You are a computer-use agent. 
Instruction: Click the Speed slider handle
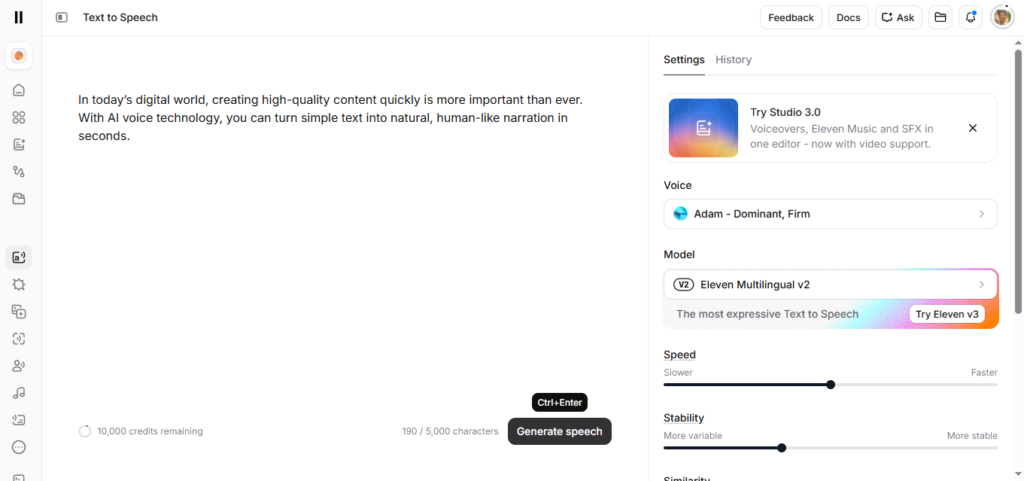click(831, 385)
